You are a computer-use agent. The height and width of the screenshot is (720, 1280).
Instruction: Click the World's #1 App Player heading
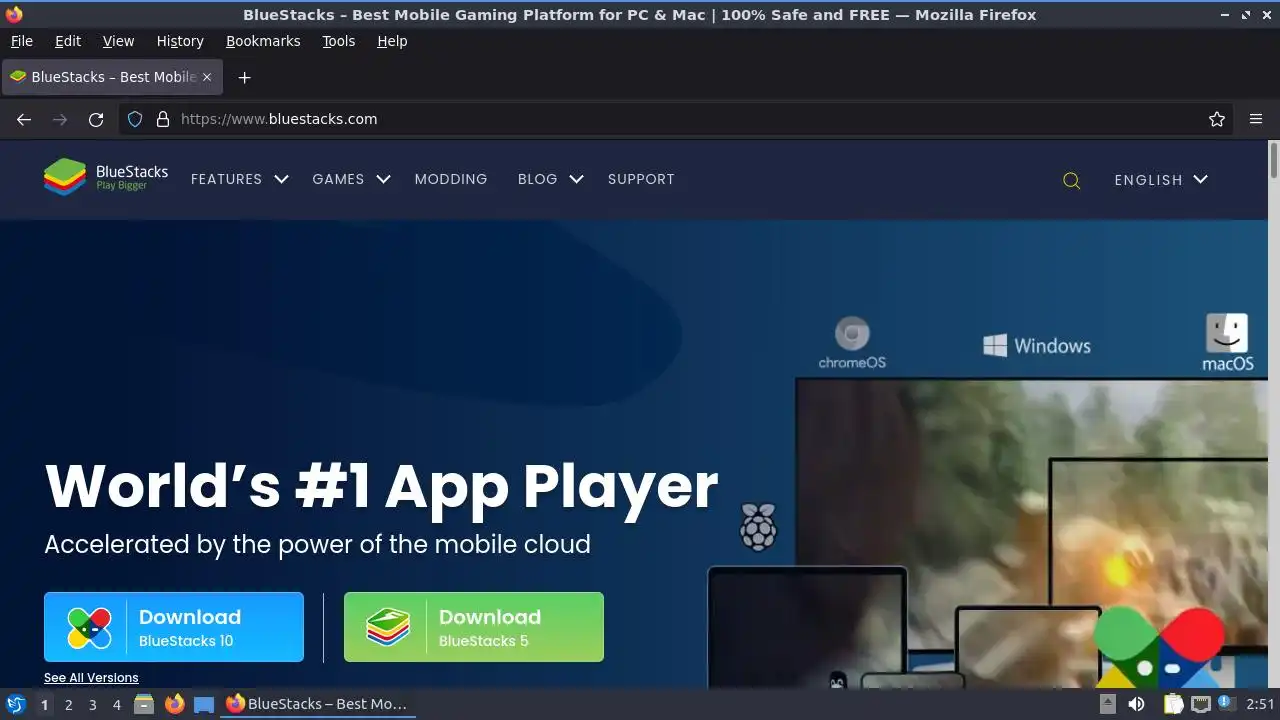381,486
